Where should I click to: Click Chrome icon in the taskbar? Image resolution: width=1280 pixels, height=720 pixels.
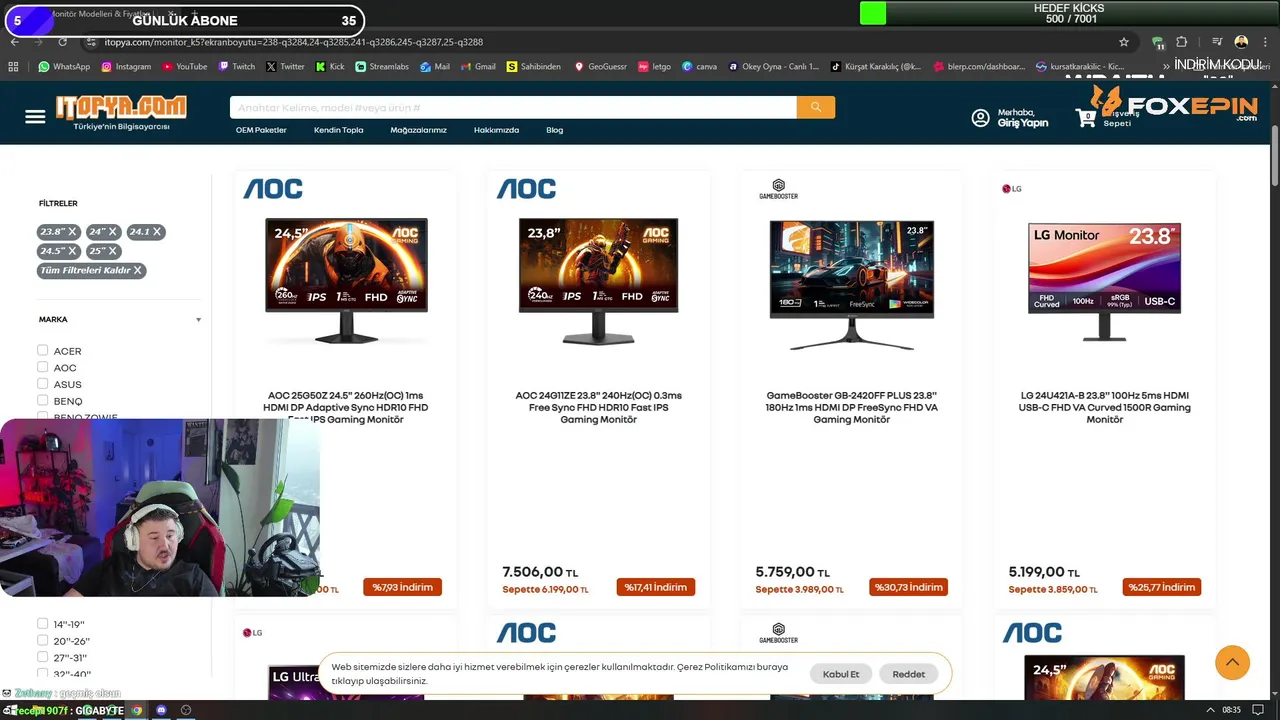point(137,710)
